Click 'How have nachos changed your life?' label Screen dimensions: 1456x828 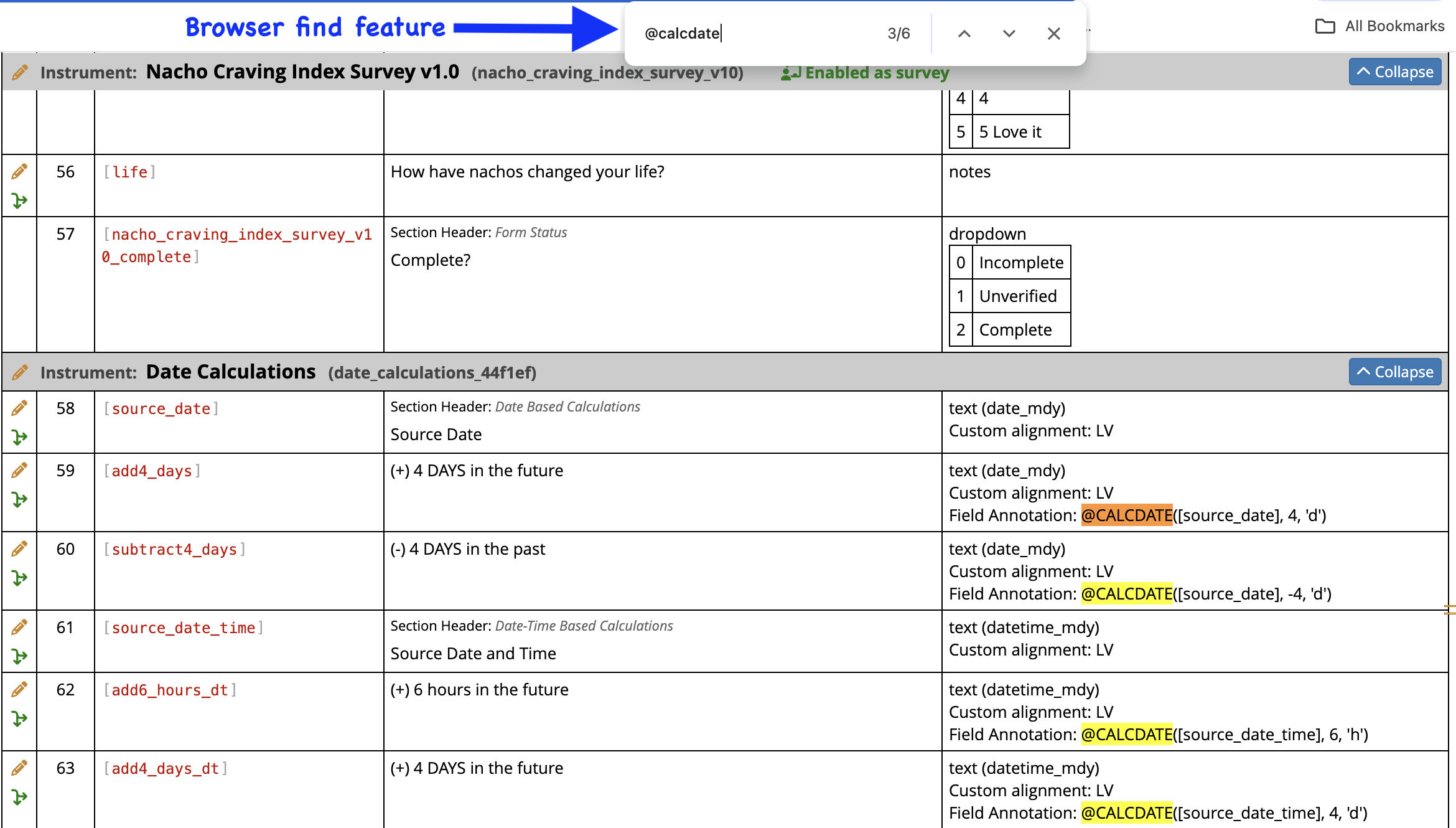click(528, 172)
